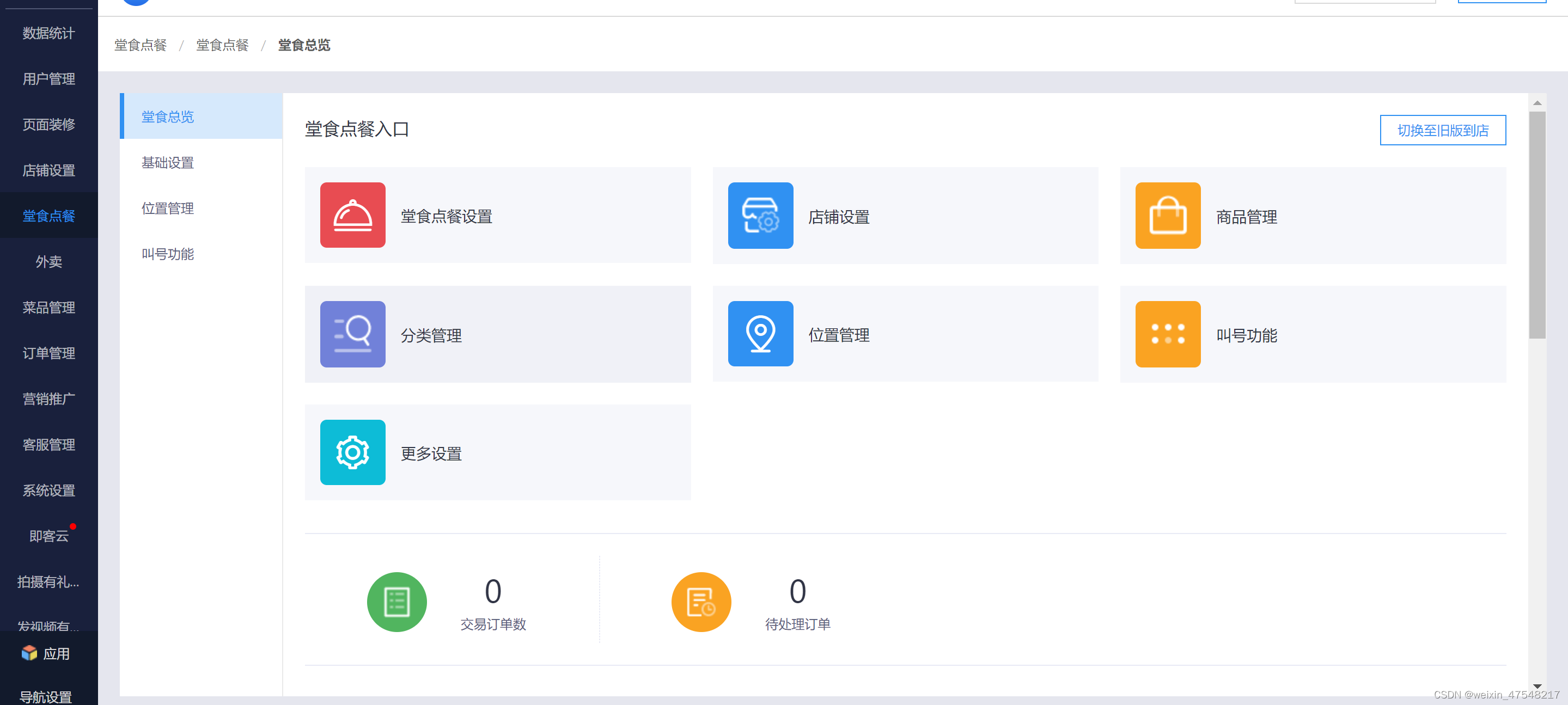Open the purple category management search icon
The width and height of the screenshot is (1568, 705).
point(352,333)
